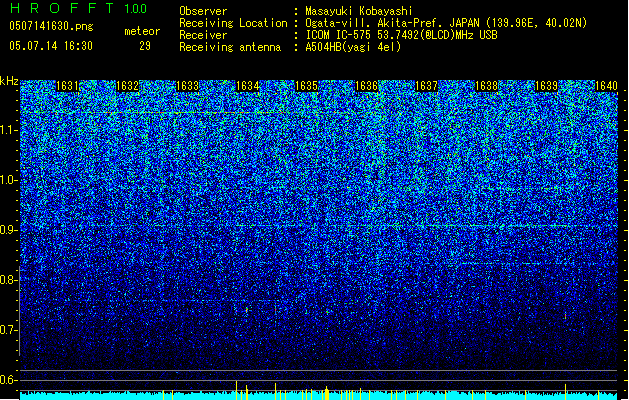Click the 1.0 kHz axis label
The width and height of the screenshot is (629, 400).
(x=8, y=180)
